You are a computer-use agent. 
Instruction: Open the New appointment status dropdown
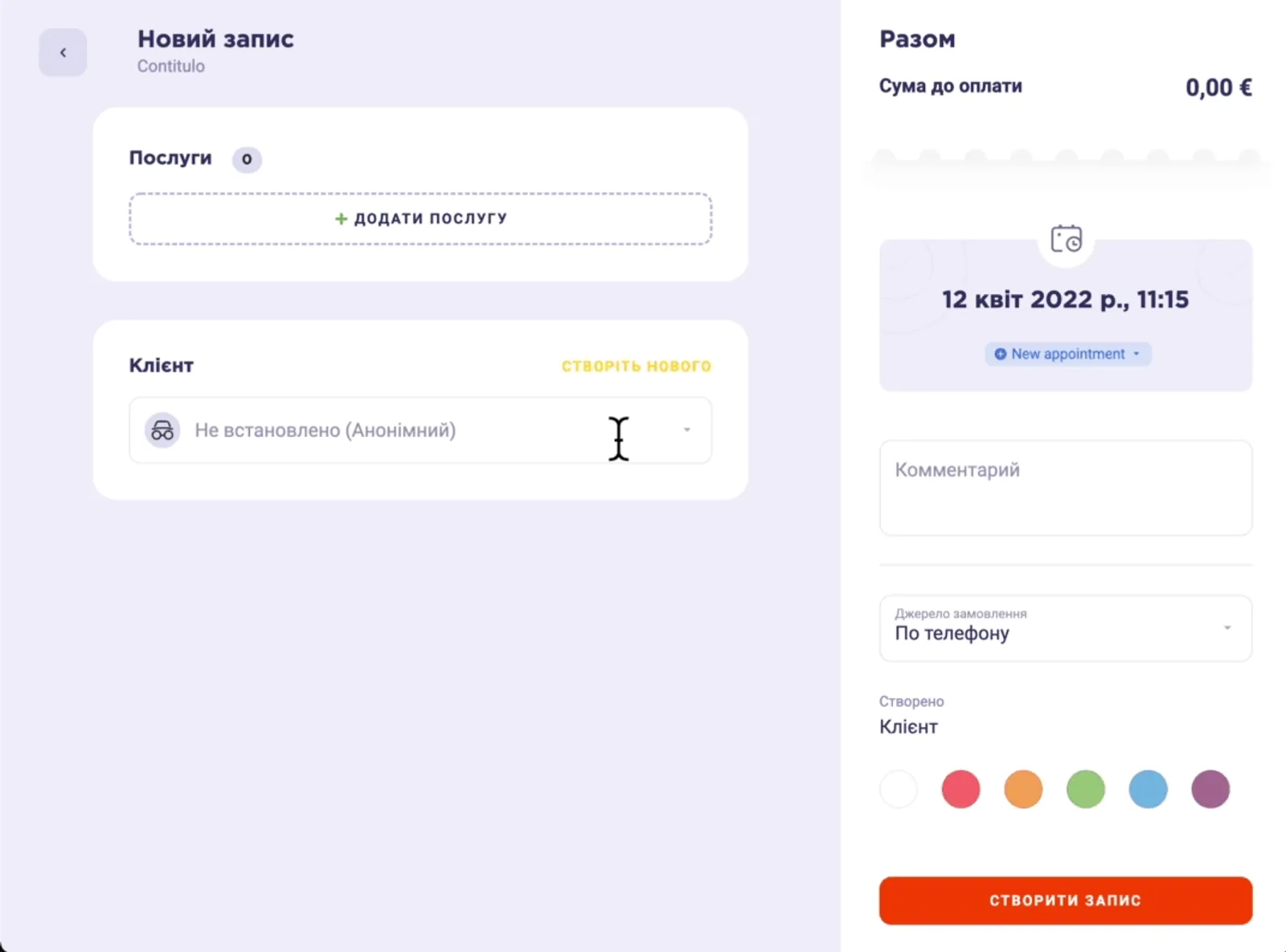1068,354
